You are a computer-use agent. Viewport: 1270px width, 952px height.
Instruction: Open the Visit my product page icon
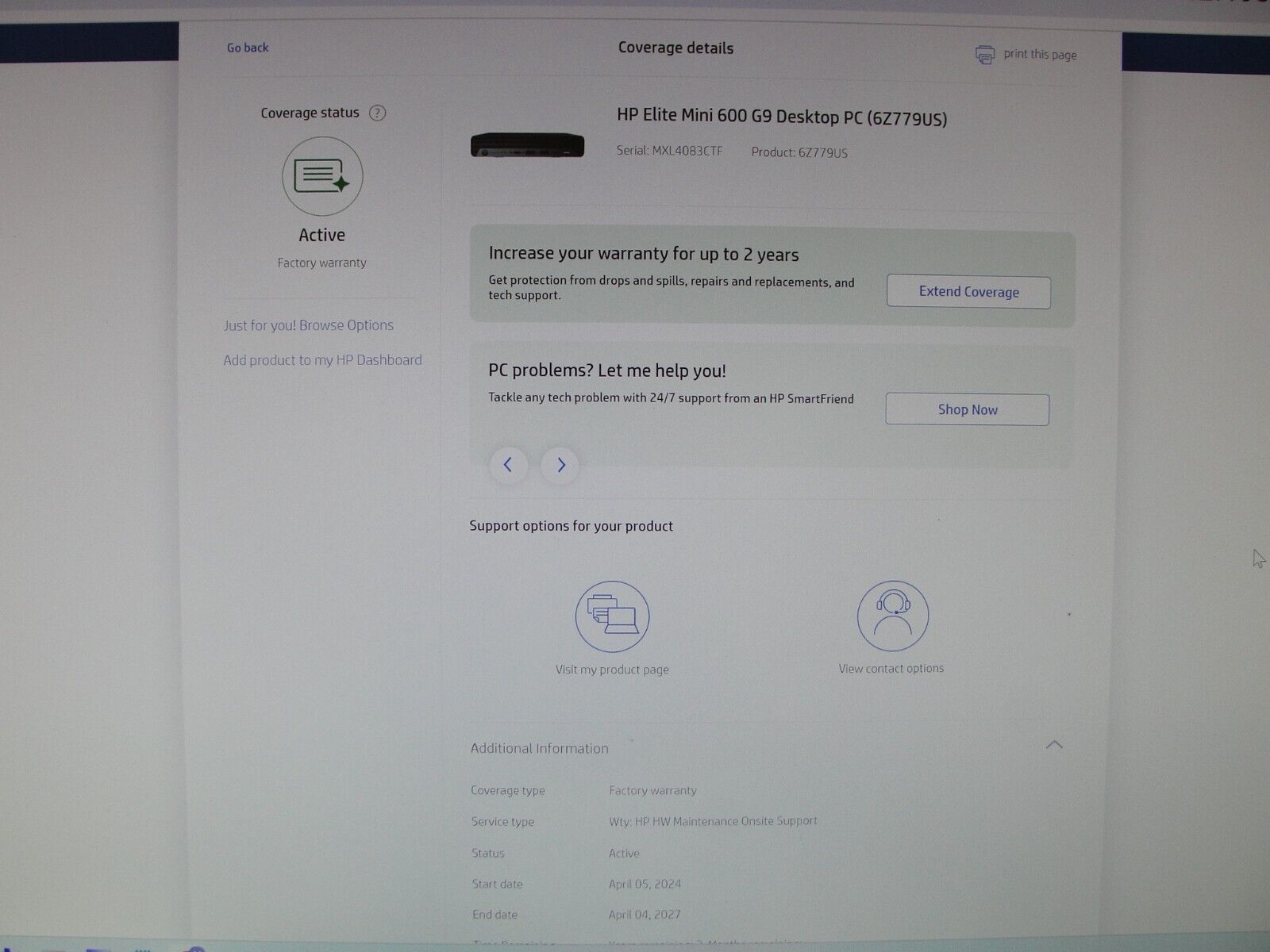tap(612, 616)
